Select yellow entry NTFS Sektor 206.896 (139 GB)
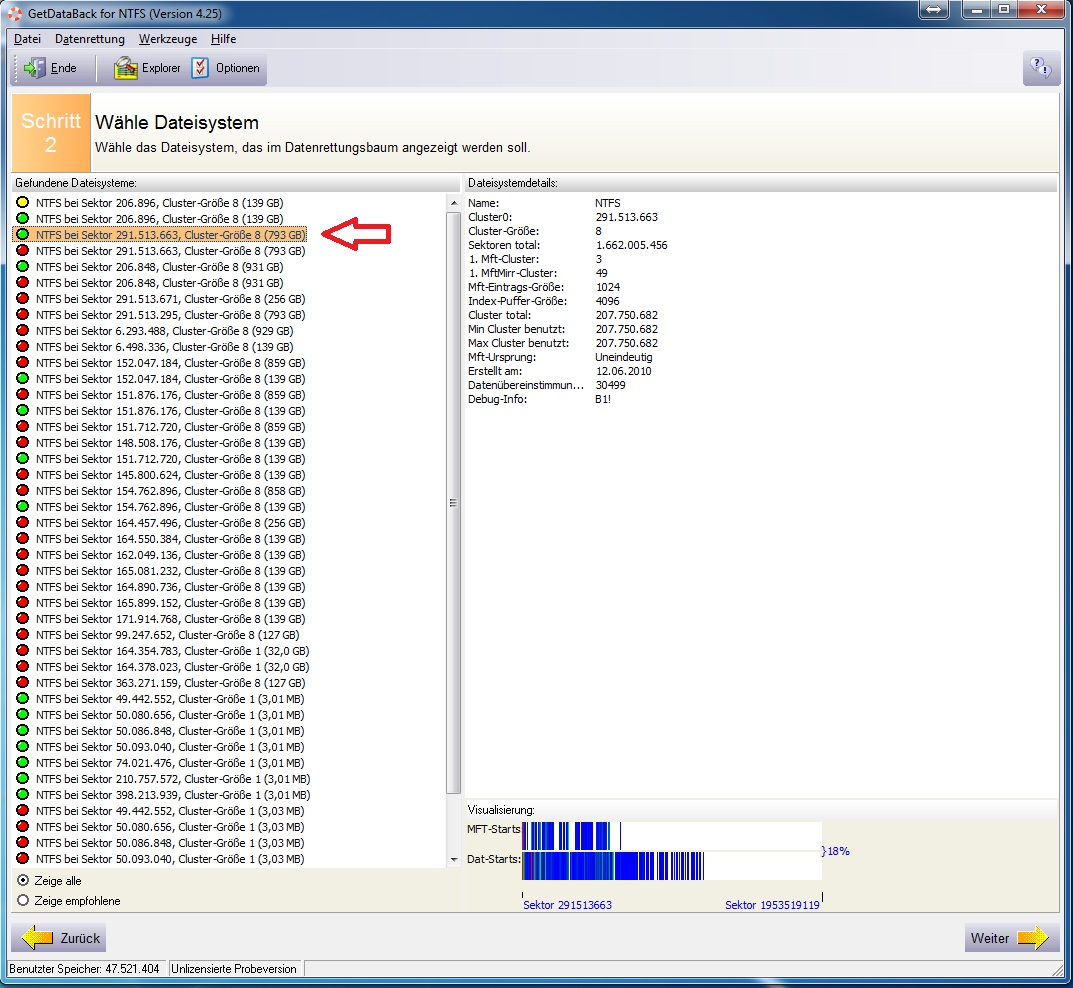 (159, 203)
